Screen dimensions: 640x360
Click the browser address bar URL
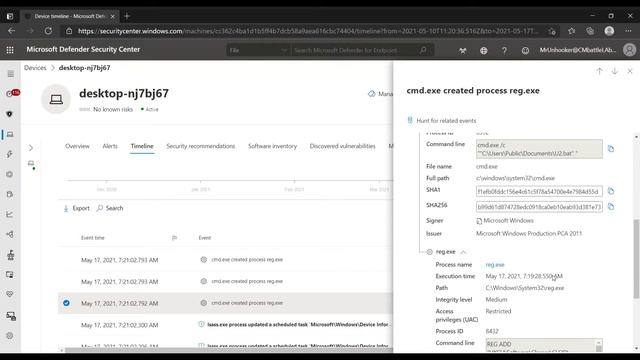coord(308,31)
